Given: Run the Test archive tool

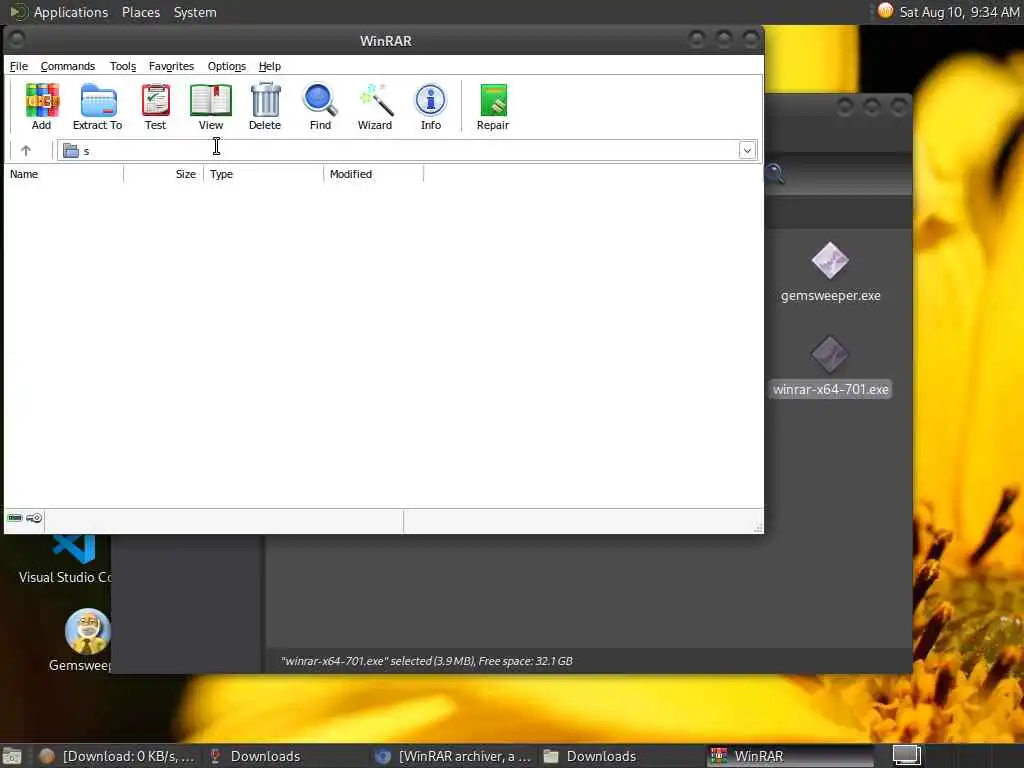Looking at the screenshot, I should pyautogui.click(x=155, y=106).
